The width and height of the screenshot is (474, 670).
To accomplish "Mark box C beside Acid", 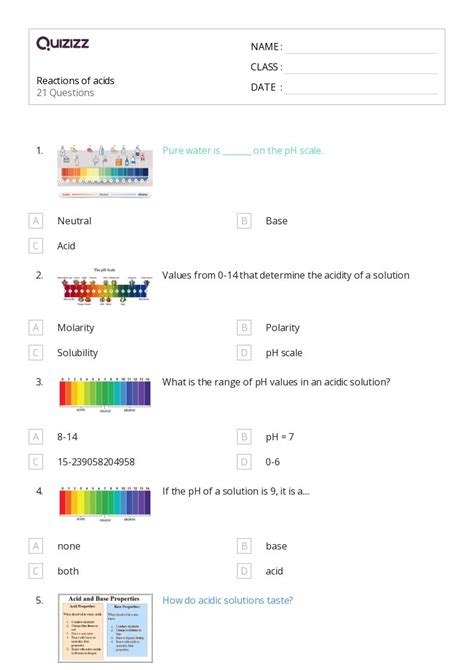I will (x=35, y=246).
